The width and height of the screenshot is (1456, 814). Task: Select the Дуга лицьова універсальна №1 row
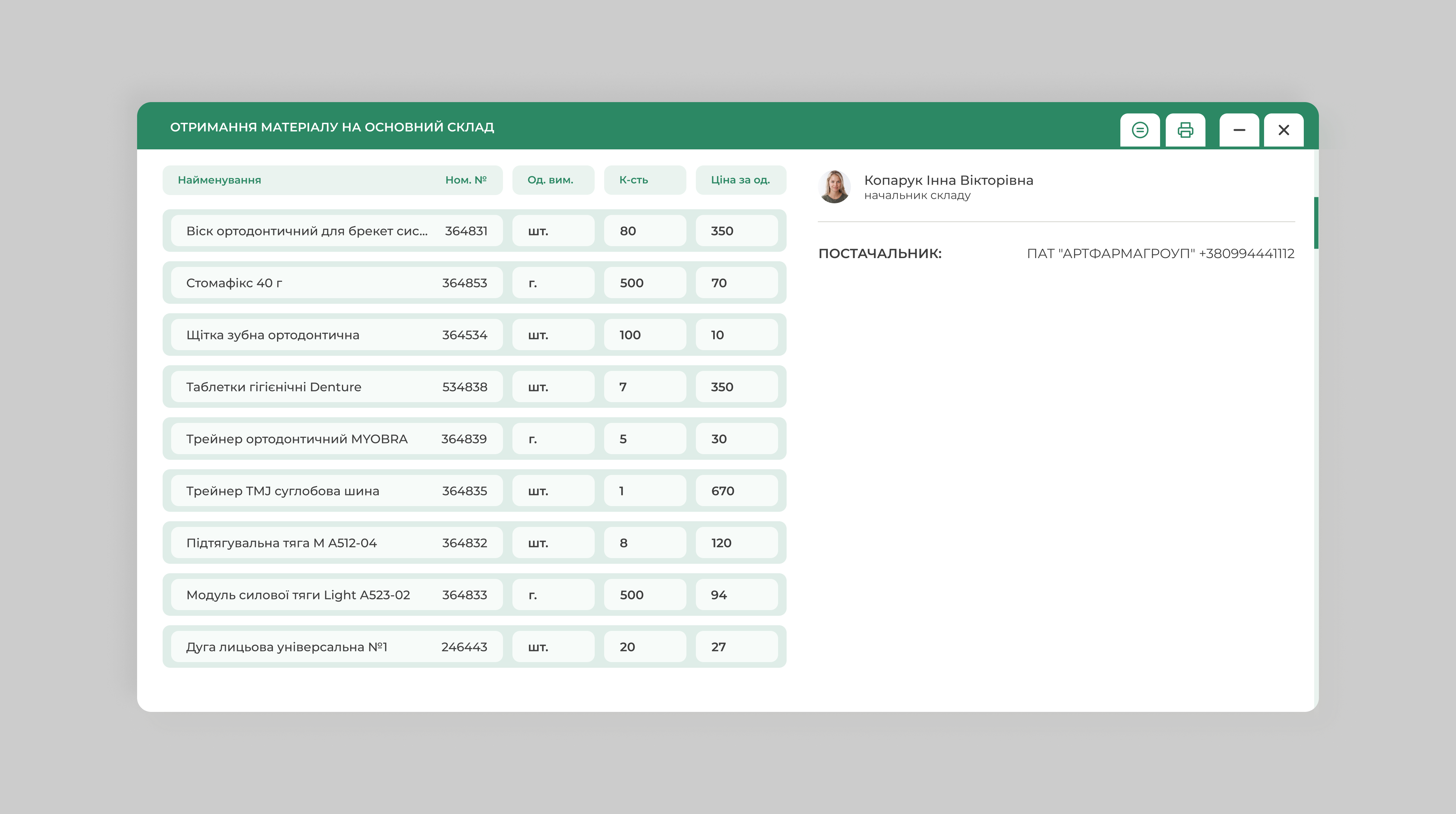[286, 647]
